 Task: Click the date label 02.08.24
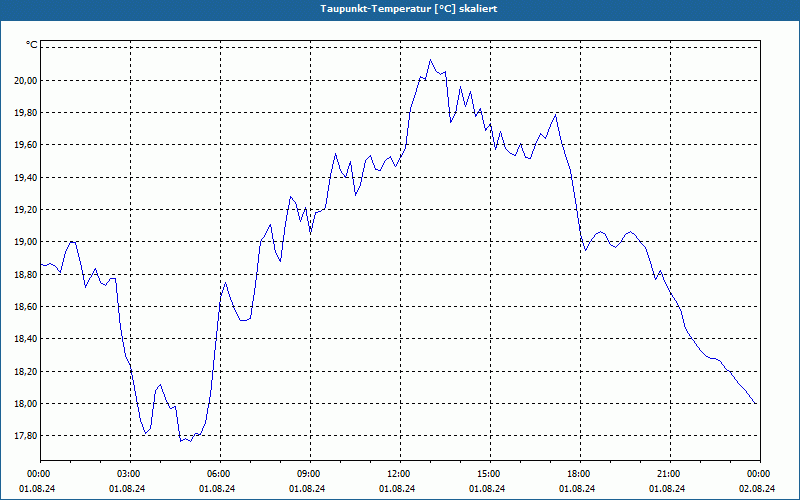tap(757, 488)
